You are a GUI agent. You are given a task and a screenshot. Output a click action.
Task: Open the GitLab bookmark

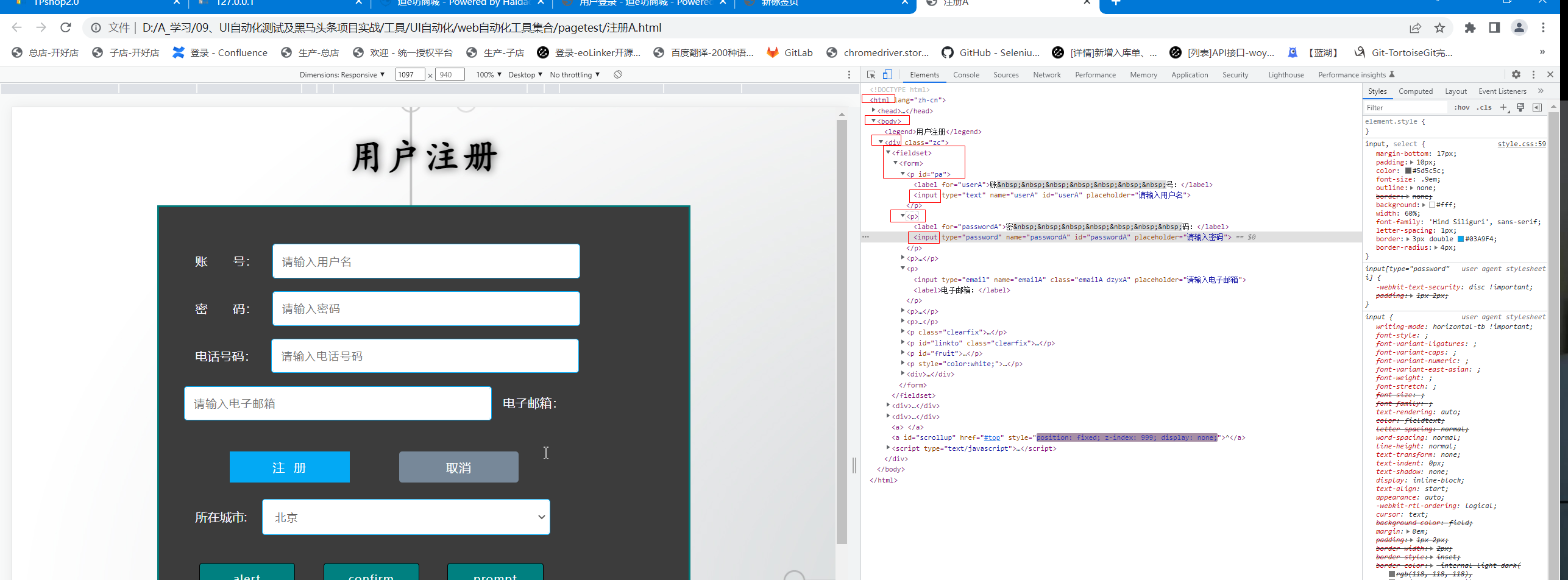pos(790,52)
